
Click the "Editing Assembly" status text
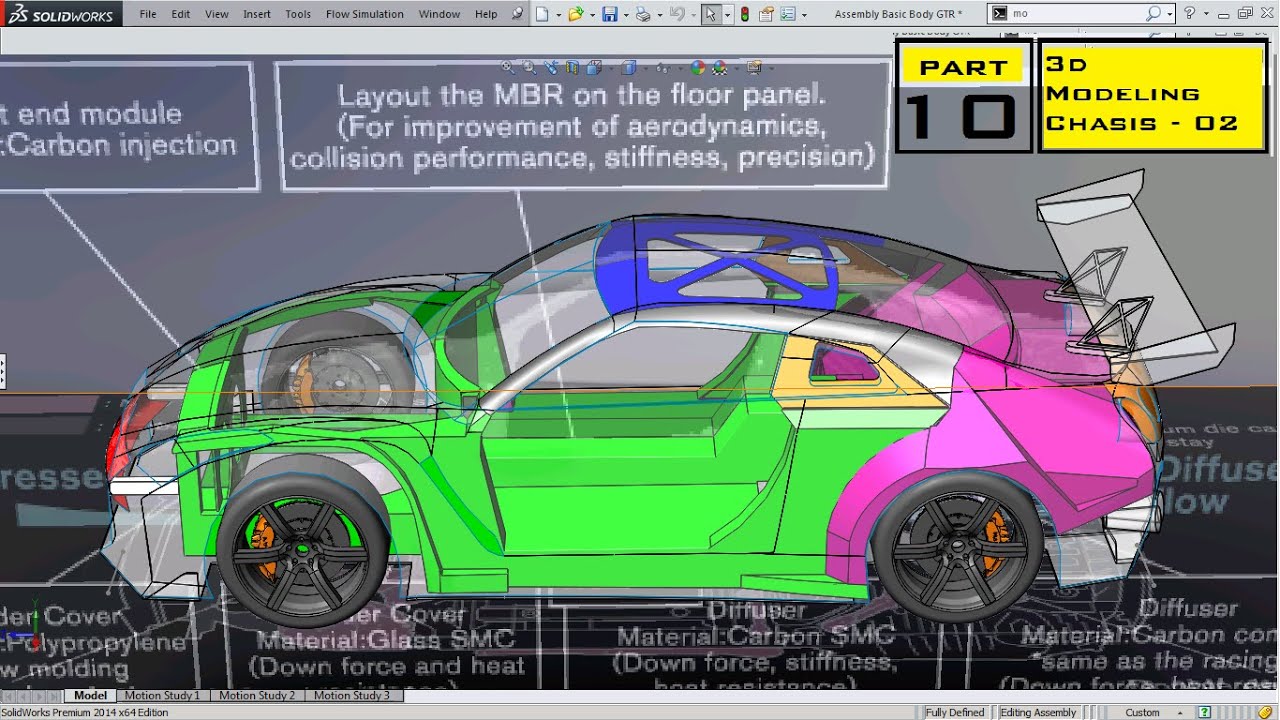pos(1038,713)
